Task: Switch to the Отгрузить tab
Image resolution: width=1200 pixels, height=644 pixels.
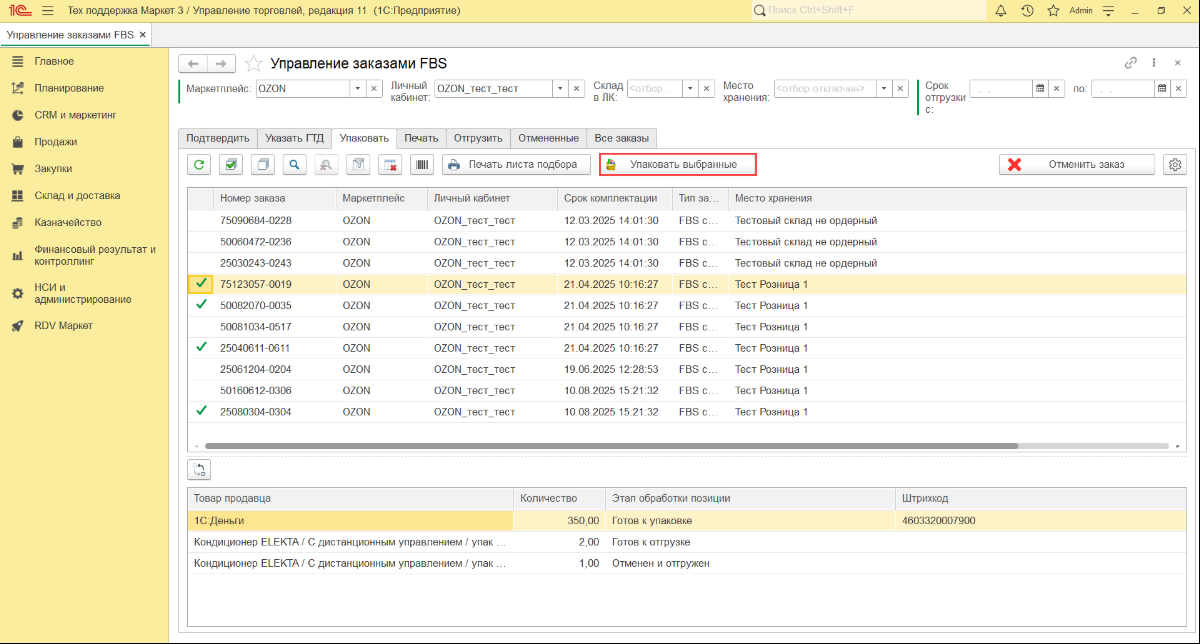Action: coord(478,138)
